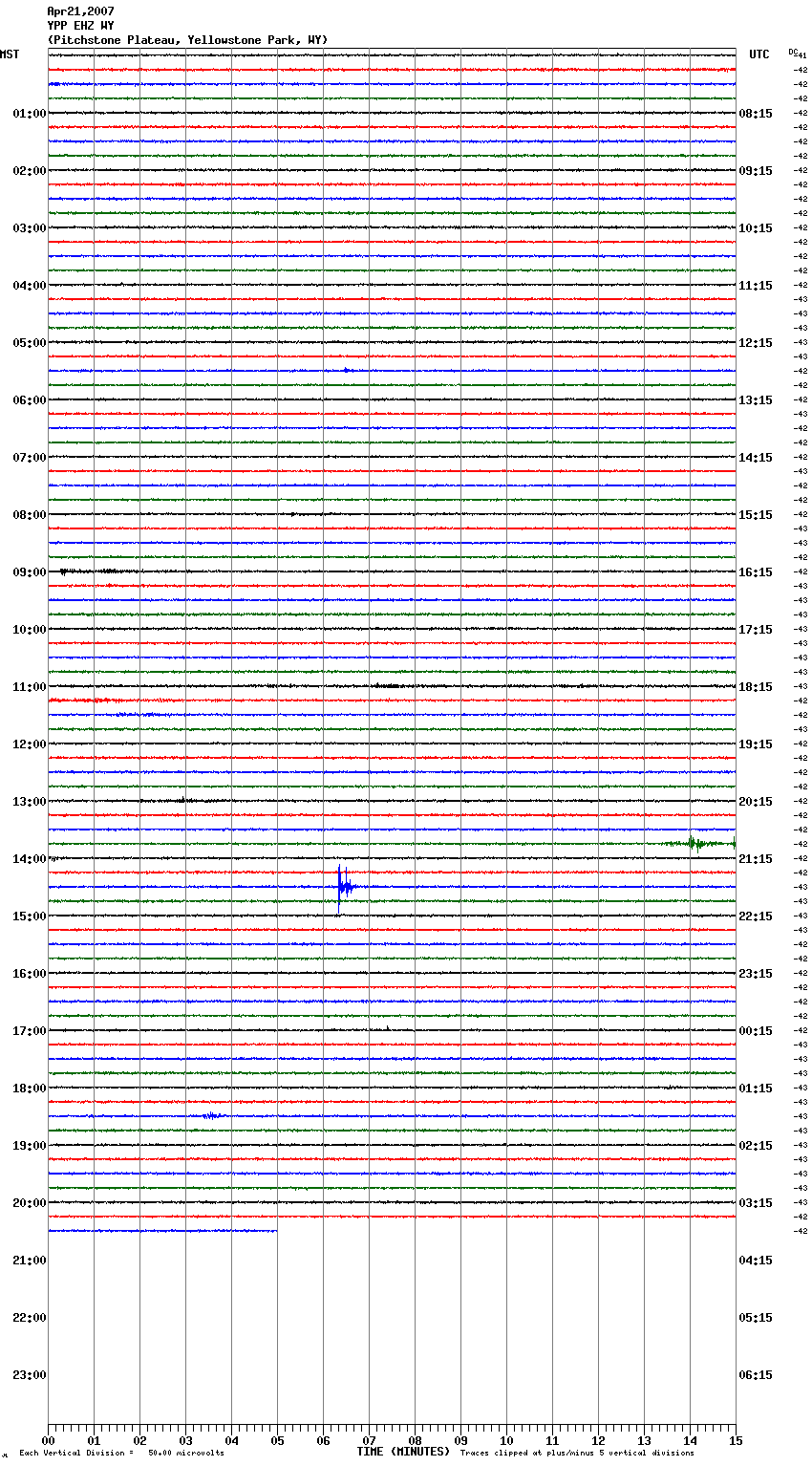The width and height of the screenshot is (812, 1466).
Task: Click the "Pitchstone Plateau, Yellowstone Park, WY" title
Action: tap(187, 40)
